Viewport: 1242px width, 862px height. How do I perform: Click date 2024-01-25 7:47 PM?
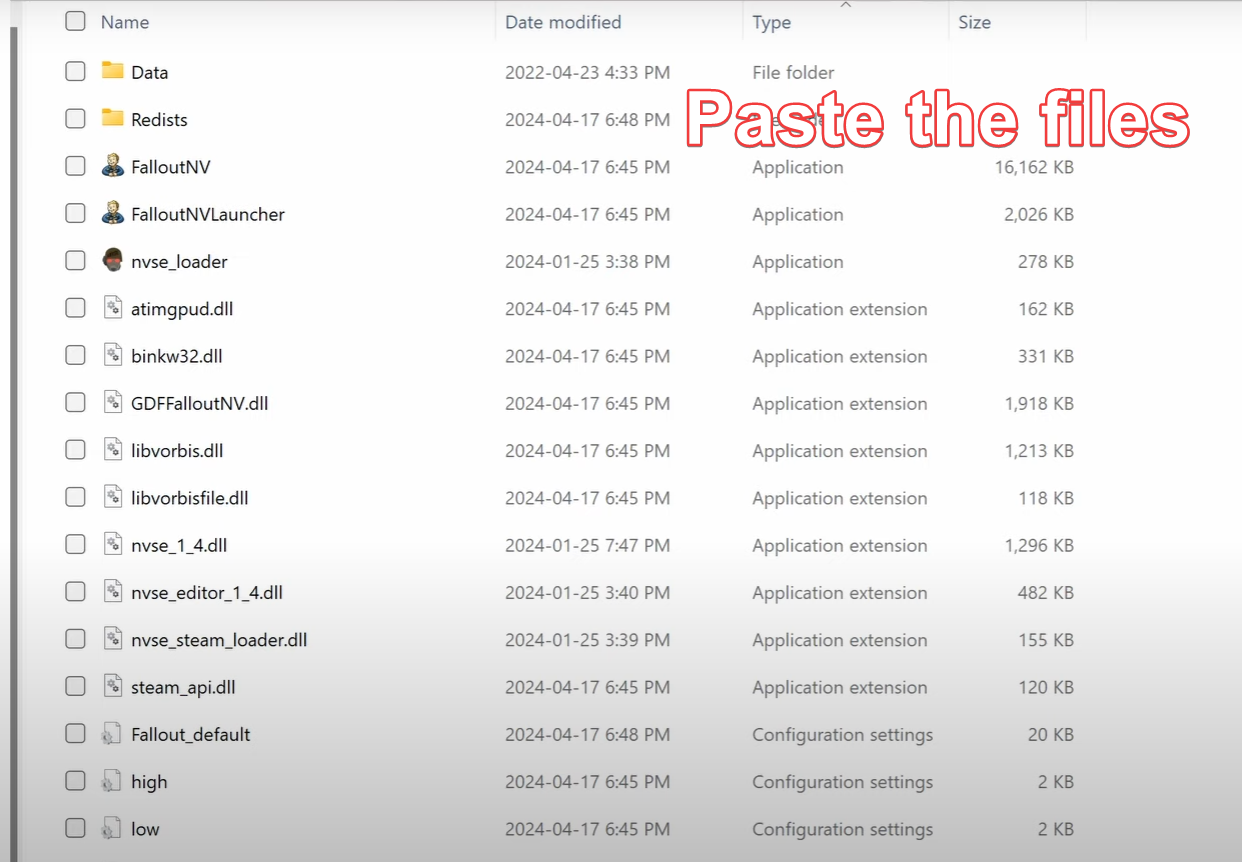coord(588,546)
